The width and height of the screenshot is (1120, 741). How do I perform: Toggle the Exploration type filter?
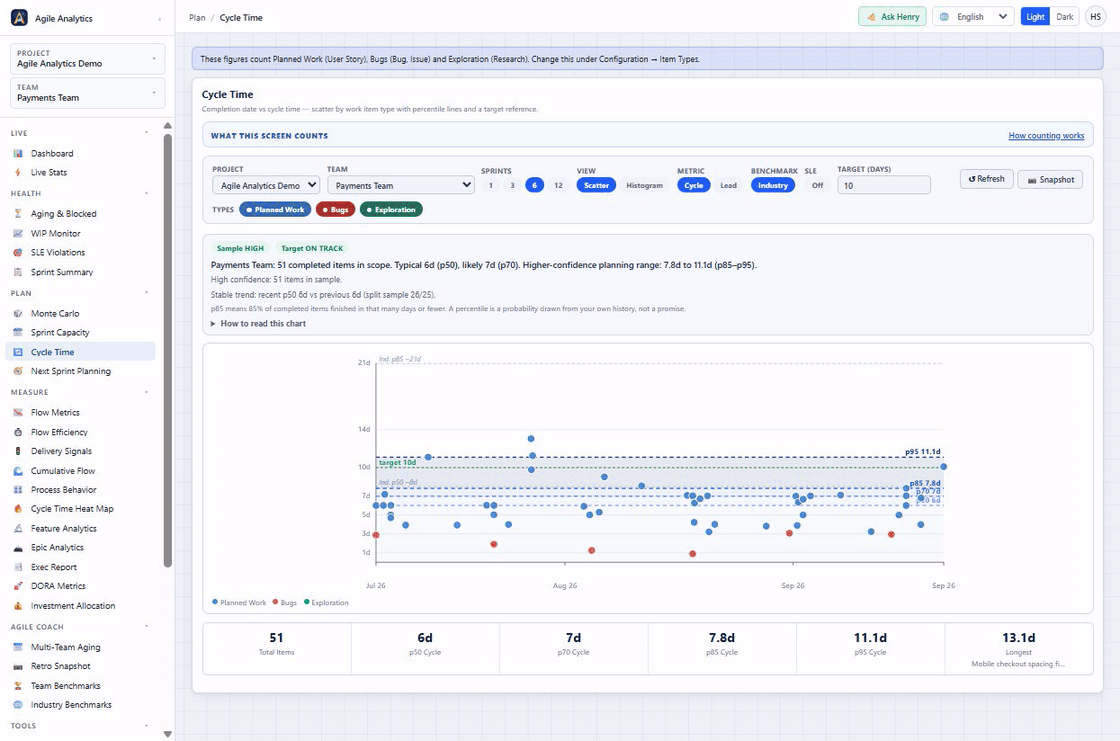coord(391,209)
